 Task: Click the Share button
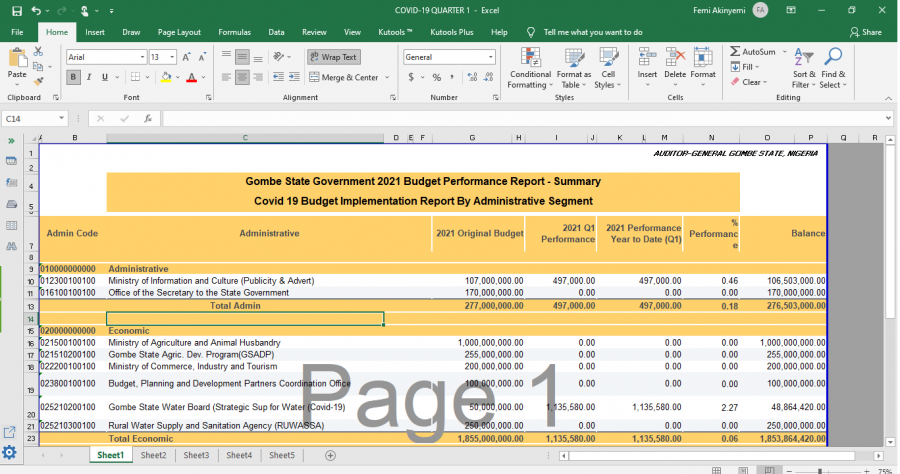[866, 32]
